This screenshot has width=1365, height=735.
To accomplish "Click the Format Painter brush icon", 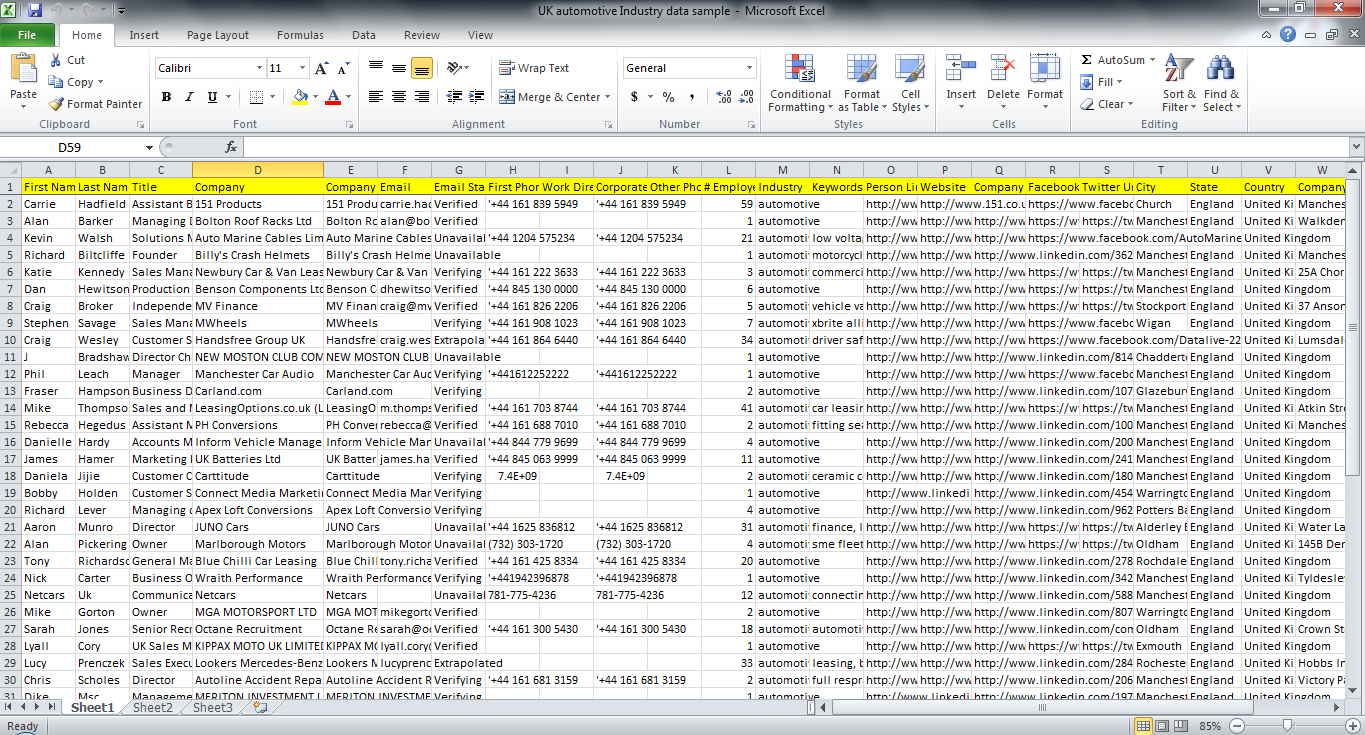I will [x=56, y=104].
